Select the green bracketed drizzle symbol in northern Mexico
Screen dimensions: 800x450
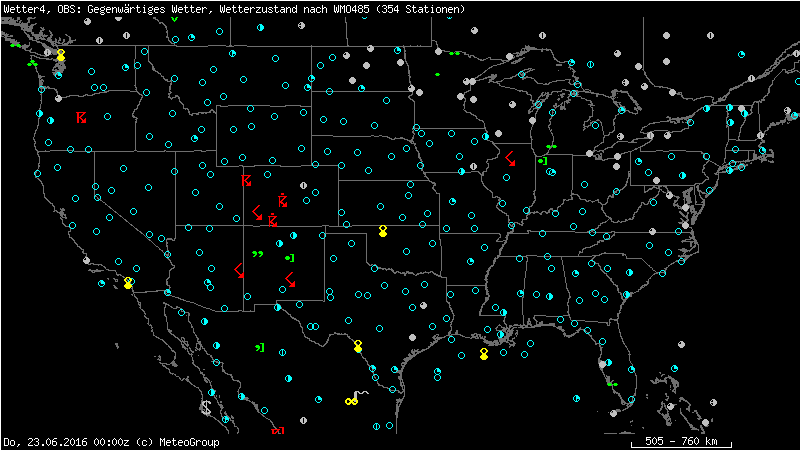pyautogui.click(x=260, y=348)
